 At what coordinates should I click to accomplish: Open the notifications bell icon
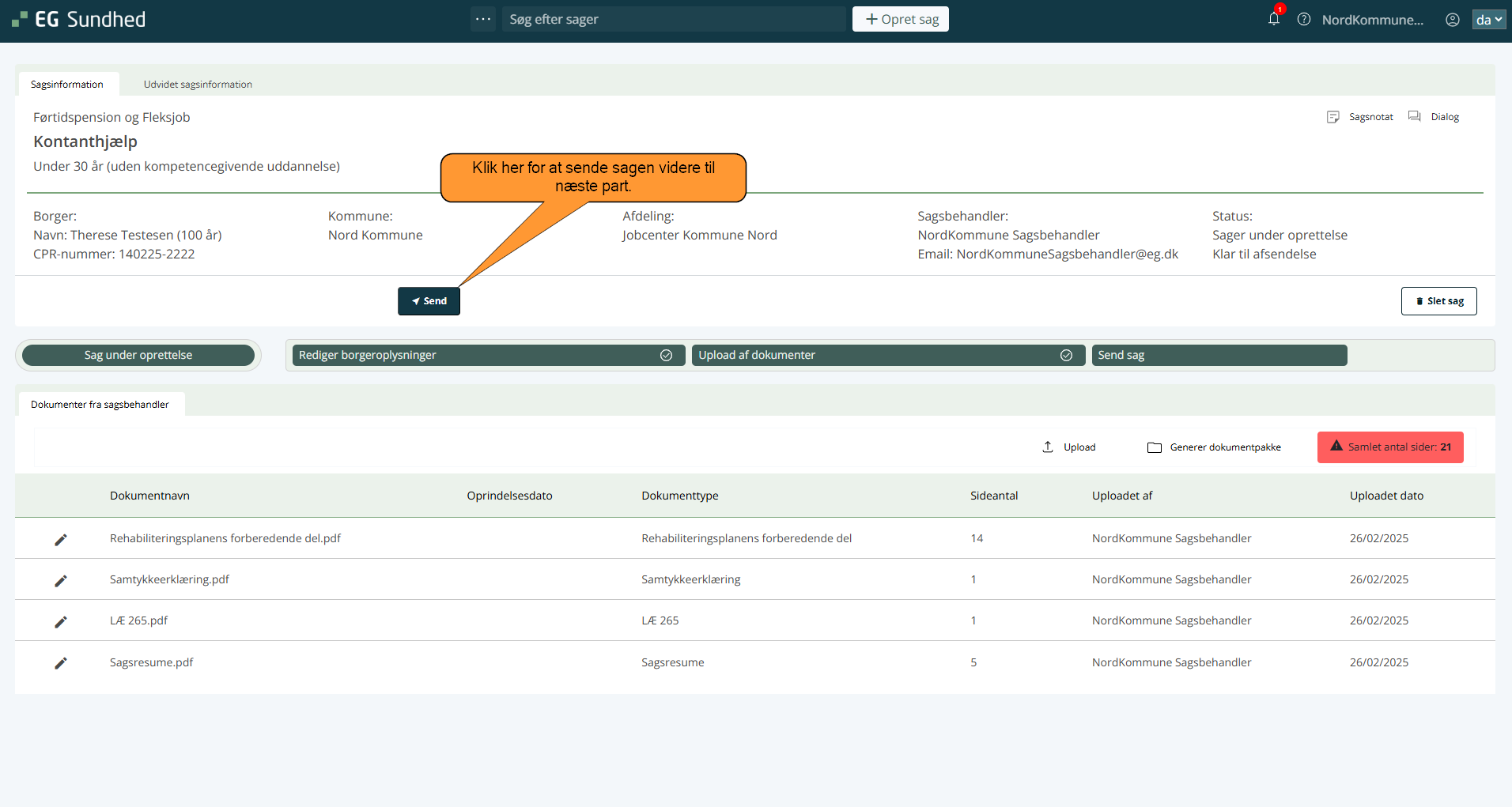(1273, 19)
